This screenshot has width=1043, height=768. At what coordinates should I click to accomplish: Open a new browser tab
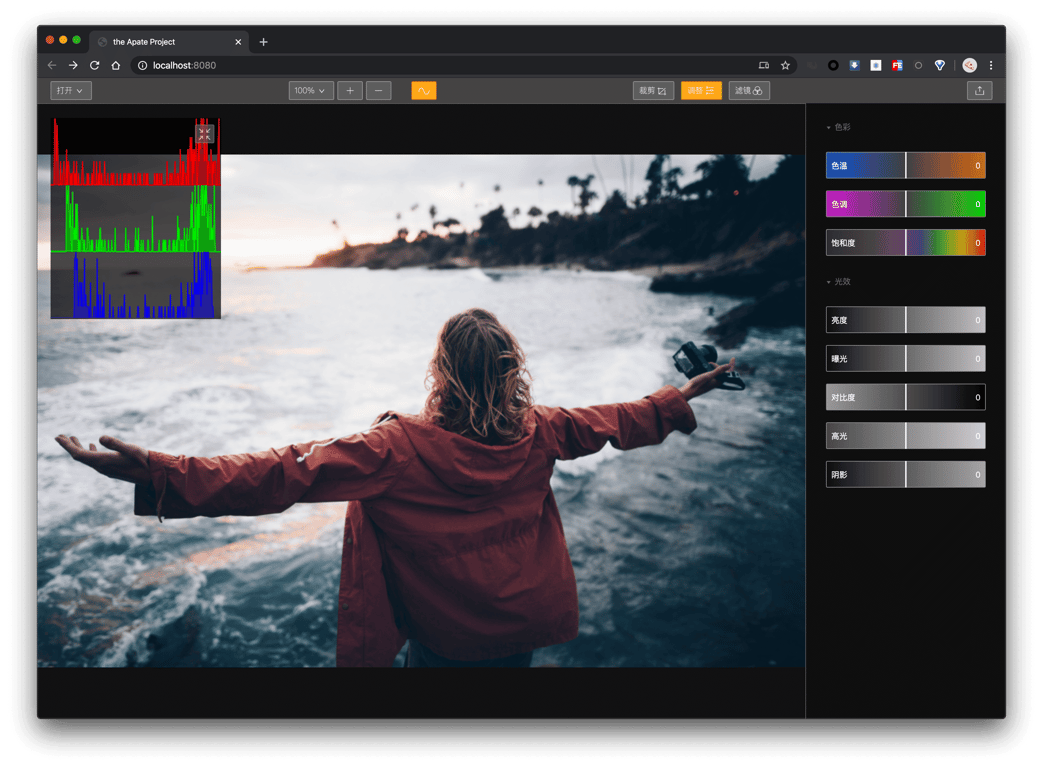pos(264,42)
